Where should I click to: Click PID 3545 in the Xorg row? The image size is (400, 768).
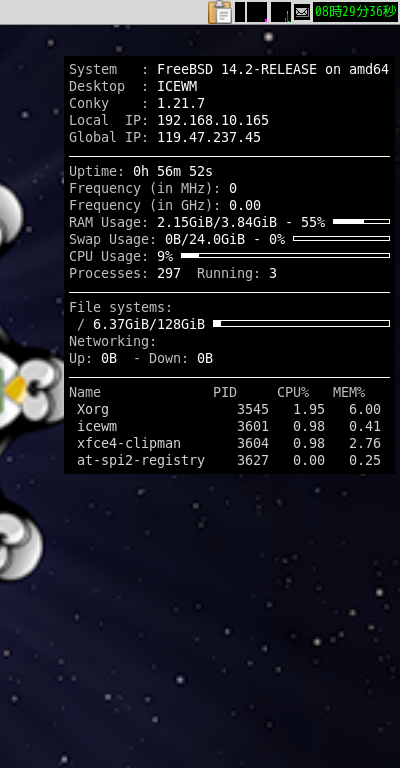[253, 409]
